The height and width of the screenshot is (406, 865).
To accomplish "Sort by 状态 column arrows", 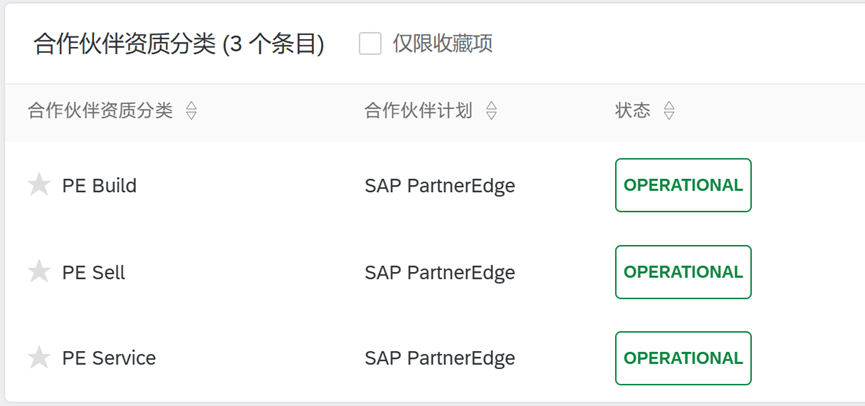I will click(669, 110).
